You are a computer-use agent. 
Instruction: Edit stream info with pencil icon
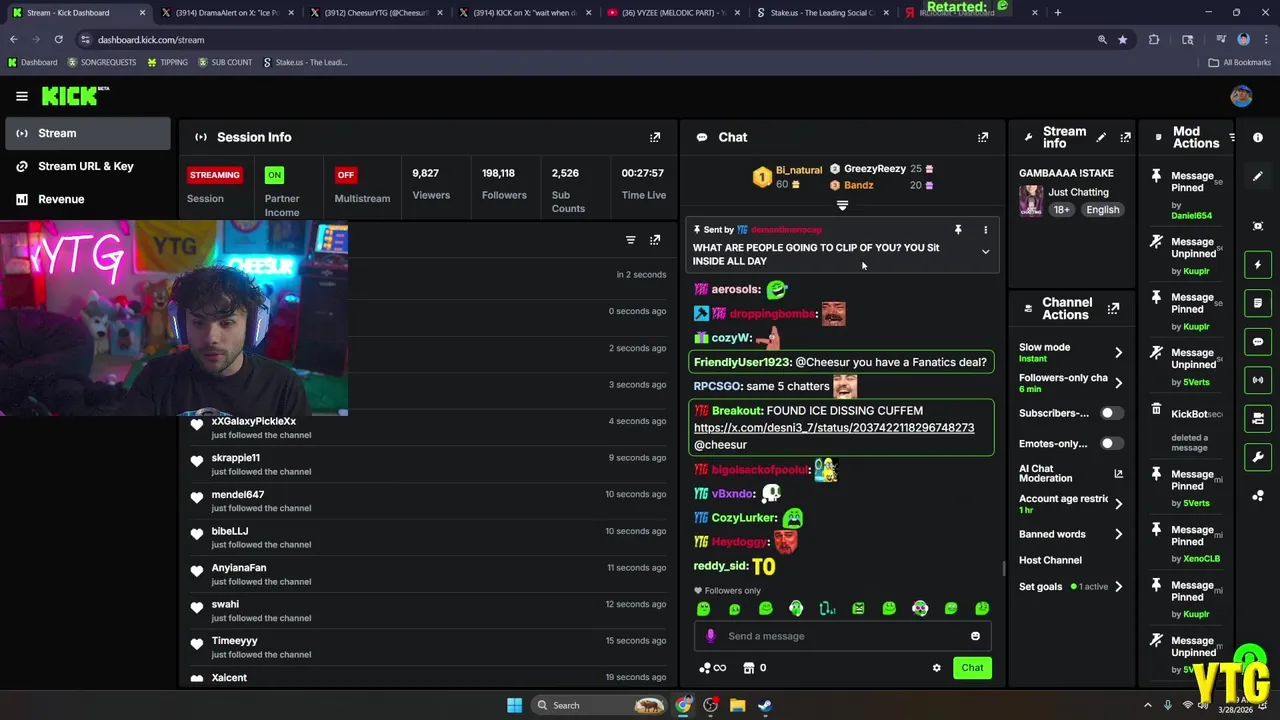(x=1101, y=137)
